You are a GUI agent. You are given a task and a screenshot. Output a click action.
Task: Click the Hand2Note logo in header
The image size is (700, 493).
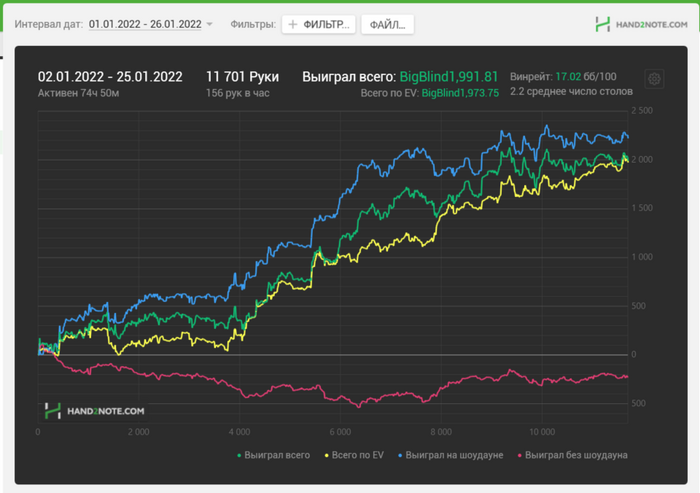pyautogui.click(x=641, y=25)
